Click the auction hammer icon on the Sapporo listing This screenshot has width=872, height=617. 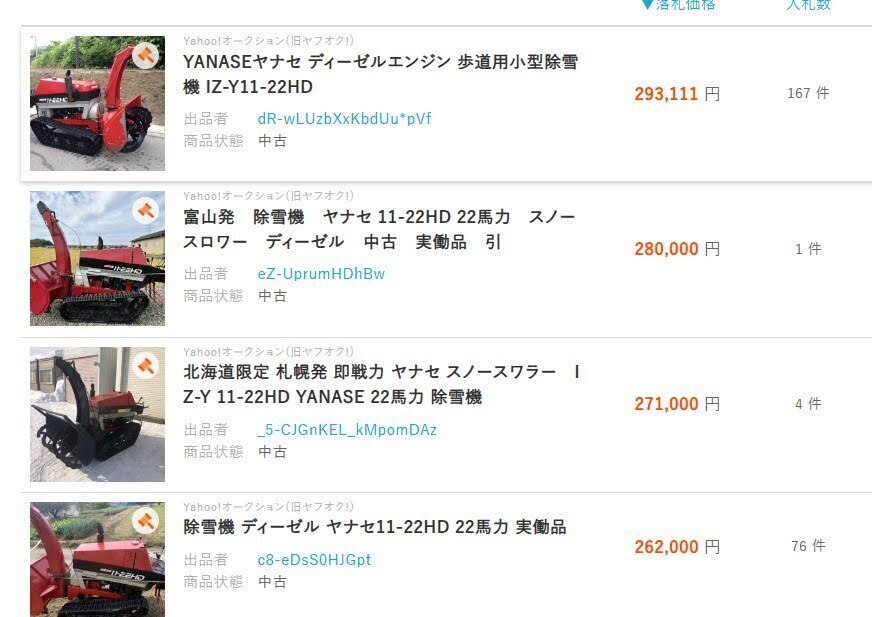click(145, 366)
